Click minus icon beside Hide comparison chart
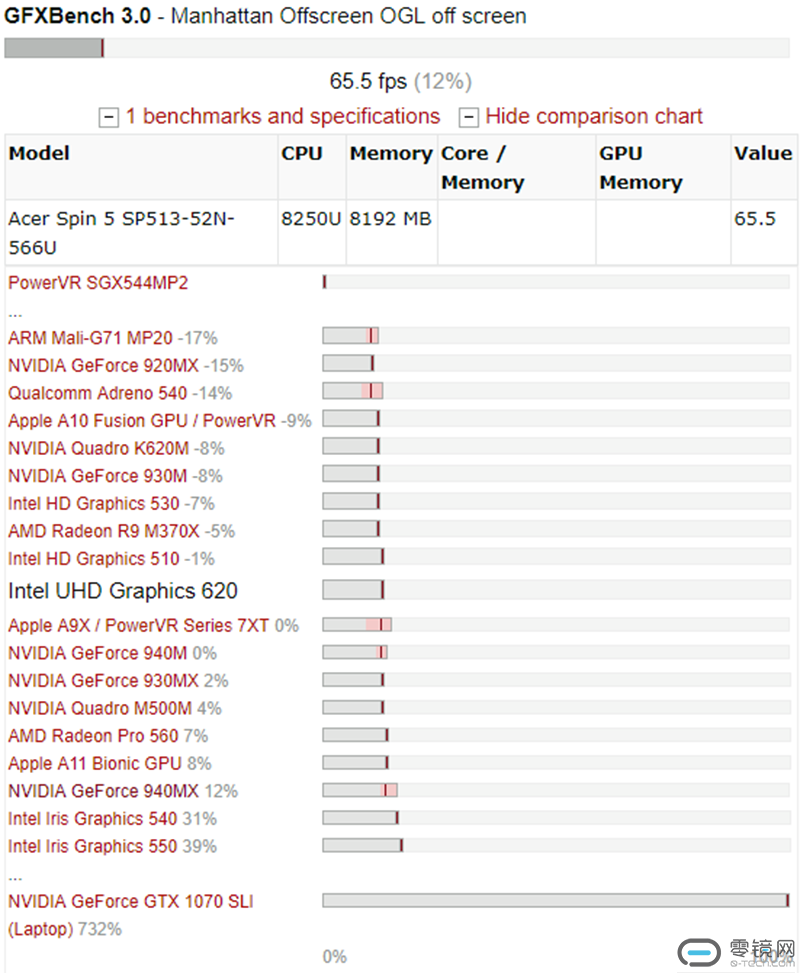 pyautogui.click(x=469, y=117)
